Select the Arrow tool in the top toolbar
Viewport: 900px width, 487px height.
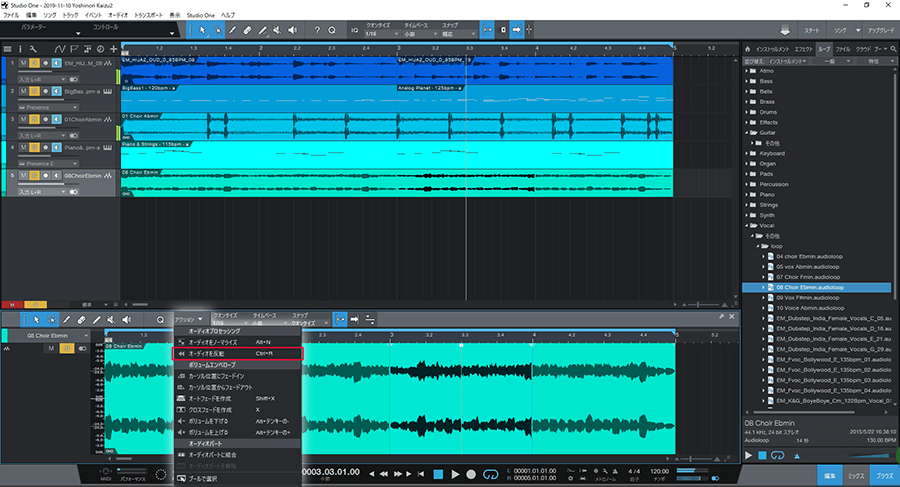coord(202,30)
